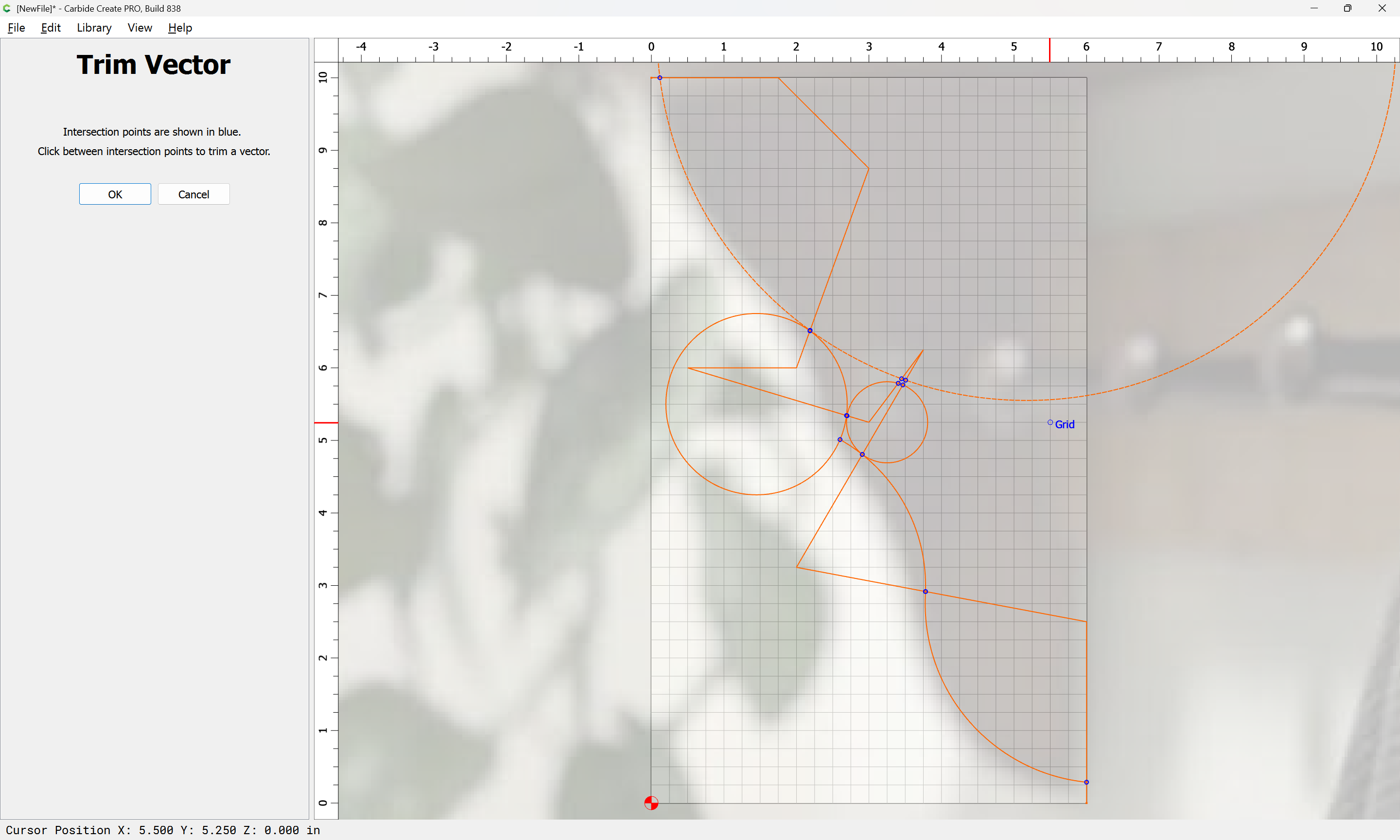Restore down the application window

[1347, 8]
